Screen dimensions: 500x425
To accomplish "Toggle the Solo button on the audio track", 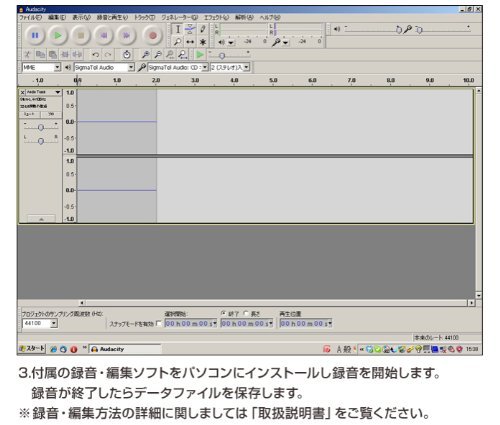I will coord(51,114).
